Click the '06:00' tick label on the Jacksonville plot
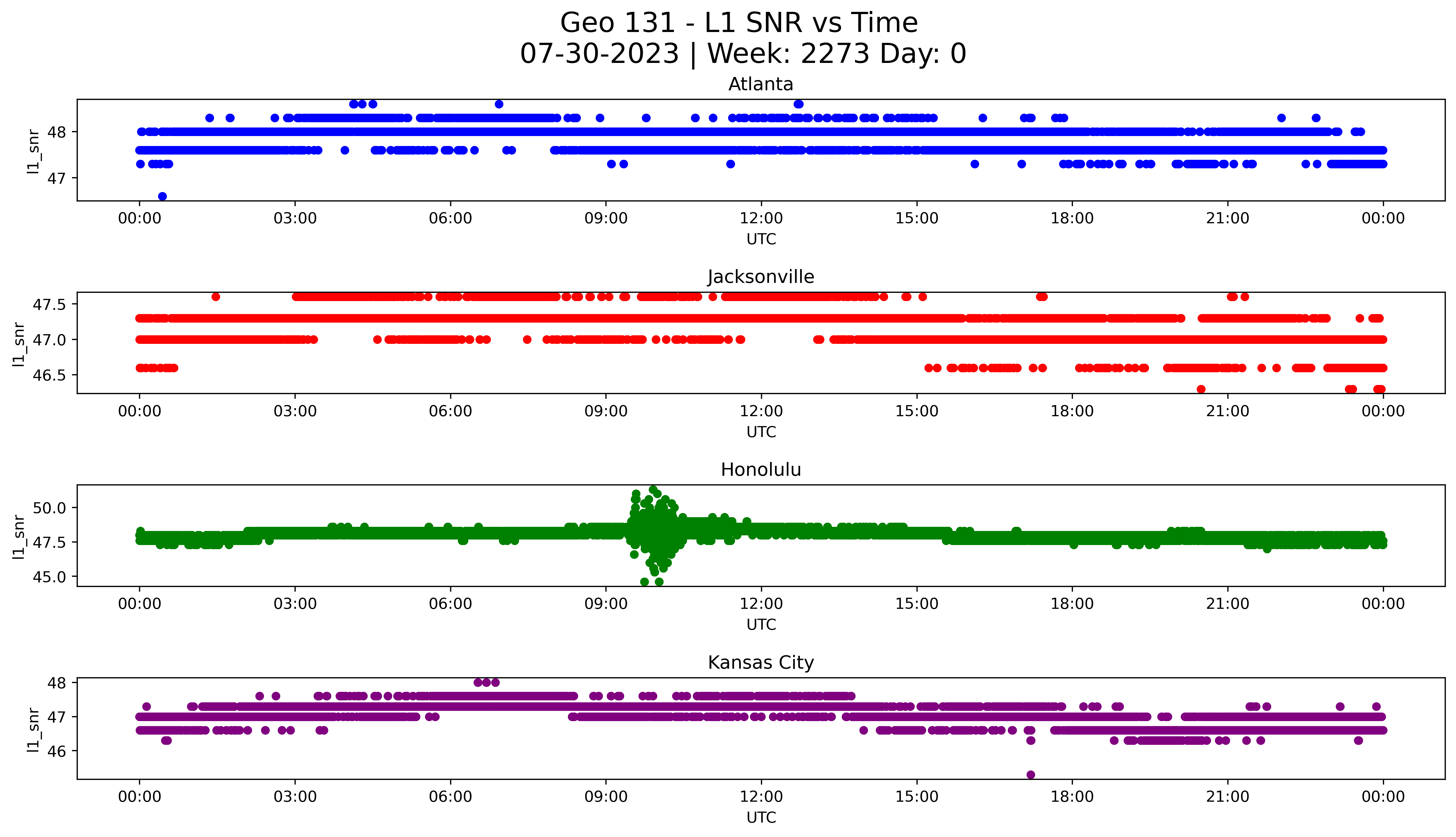 pyautogui.click(x=450, y=411)
